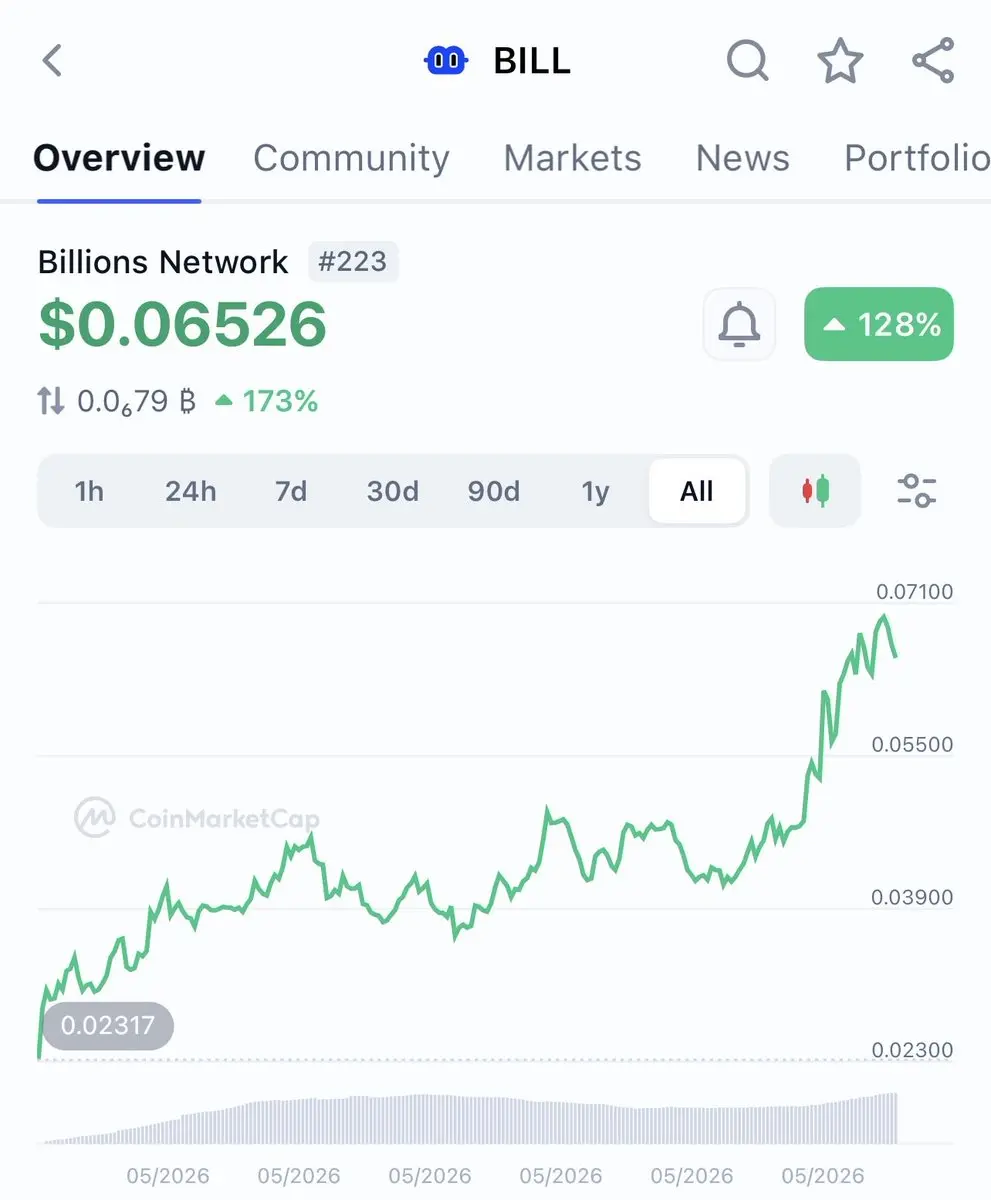Swap price currency using arrows icon
Viewport: 991px width, 1200px height.
[x=51, y=402]
